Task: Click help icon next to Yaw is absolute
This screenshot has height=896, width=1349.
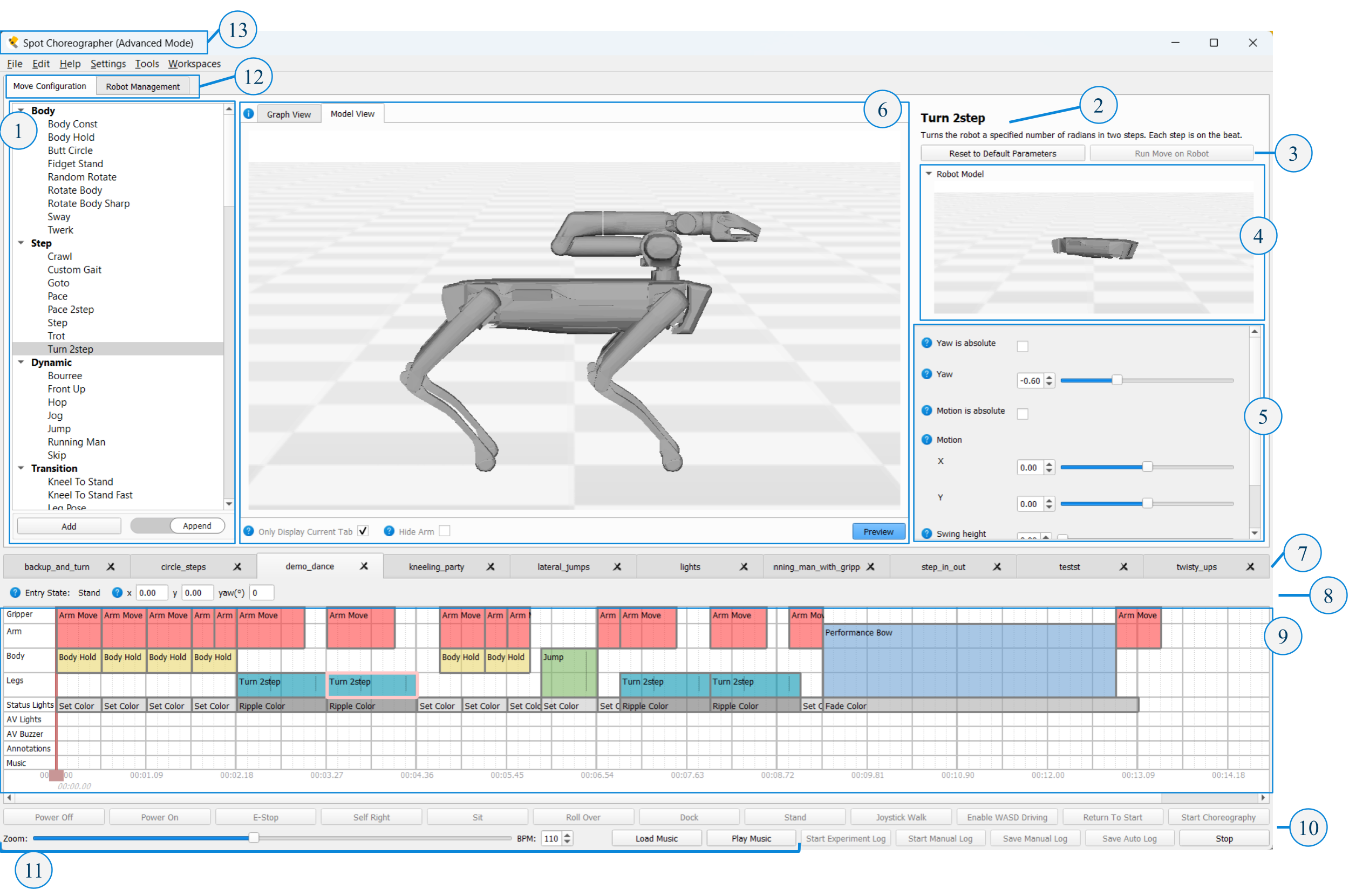Action: [927, 343]
